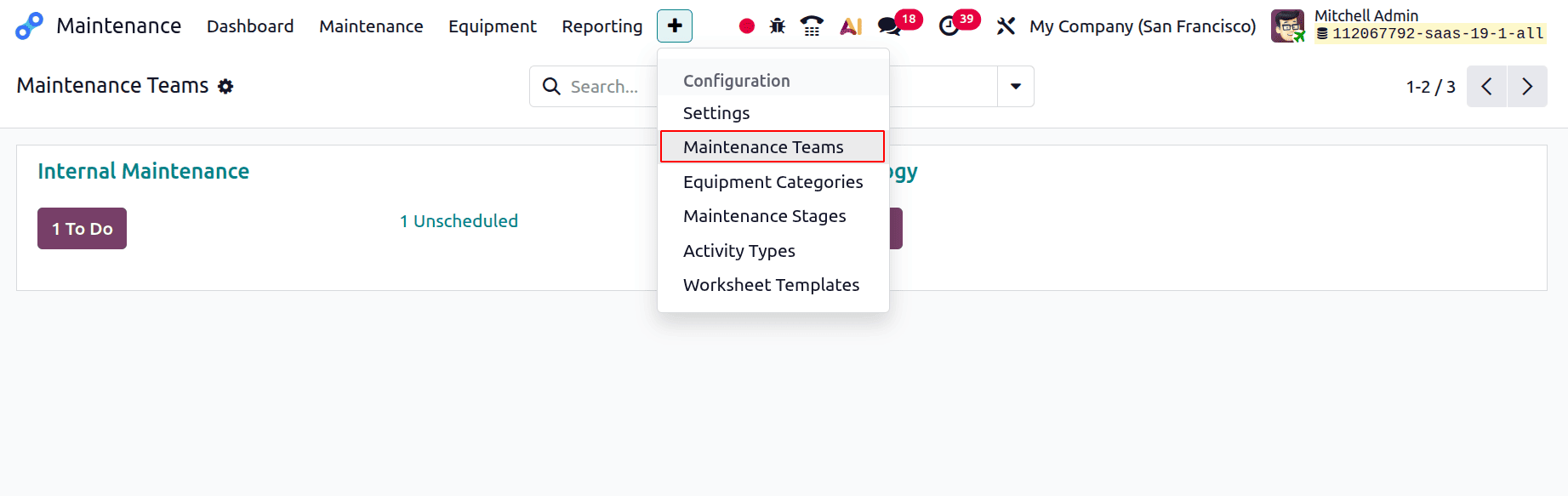This screenshot has width=1568, height=496.
Task: Select Maintenance Stages menu entry
Action: [773, 216]
